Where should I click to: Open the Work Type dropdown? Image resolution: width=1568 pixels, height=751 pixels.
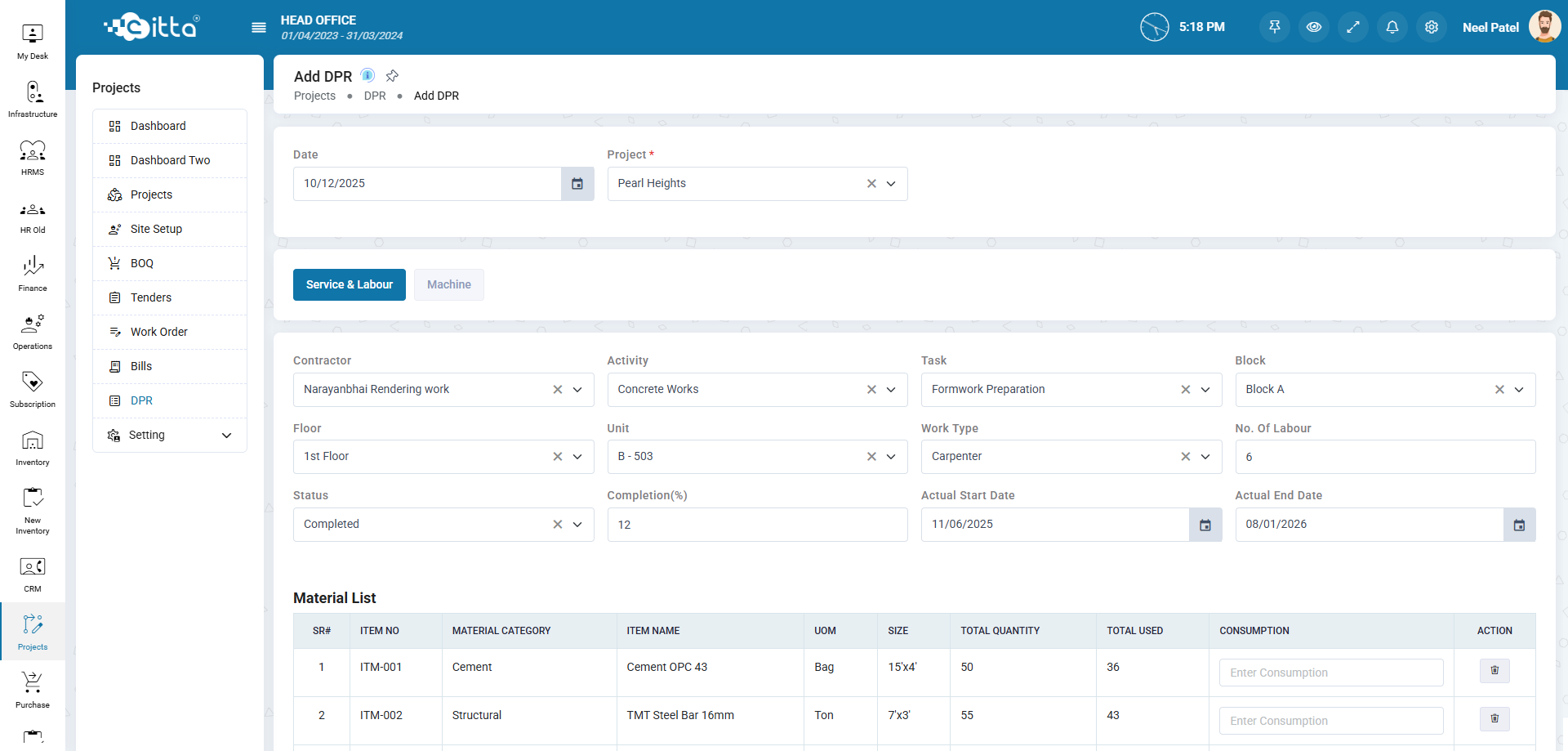(1205, 457)
